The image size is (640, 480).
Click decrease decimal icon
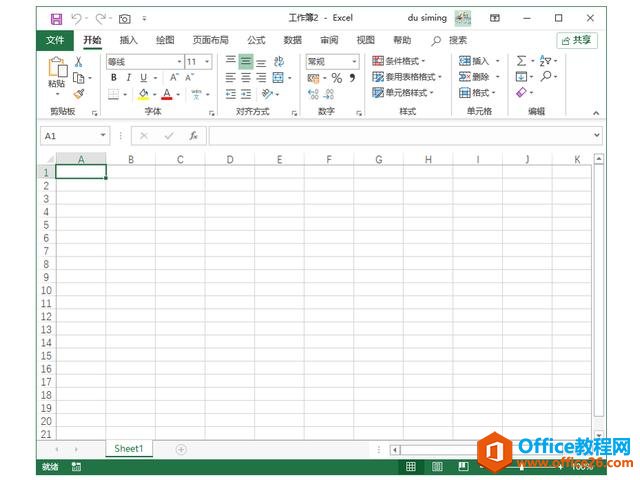pos(329,94)
